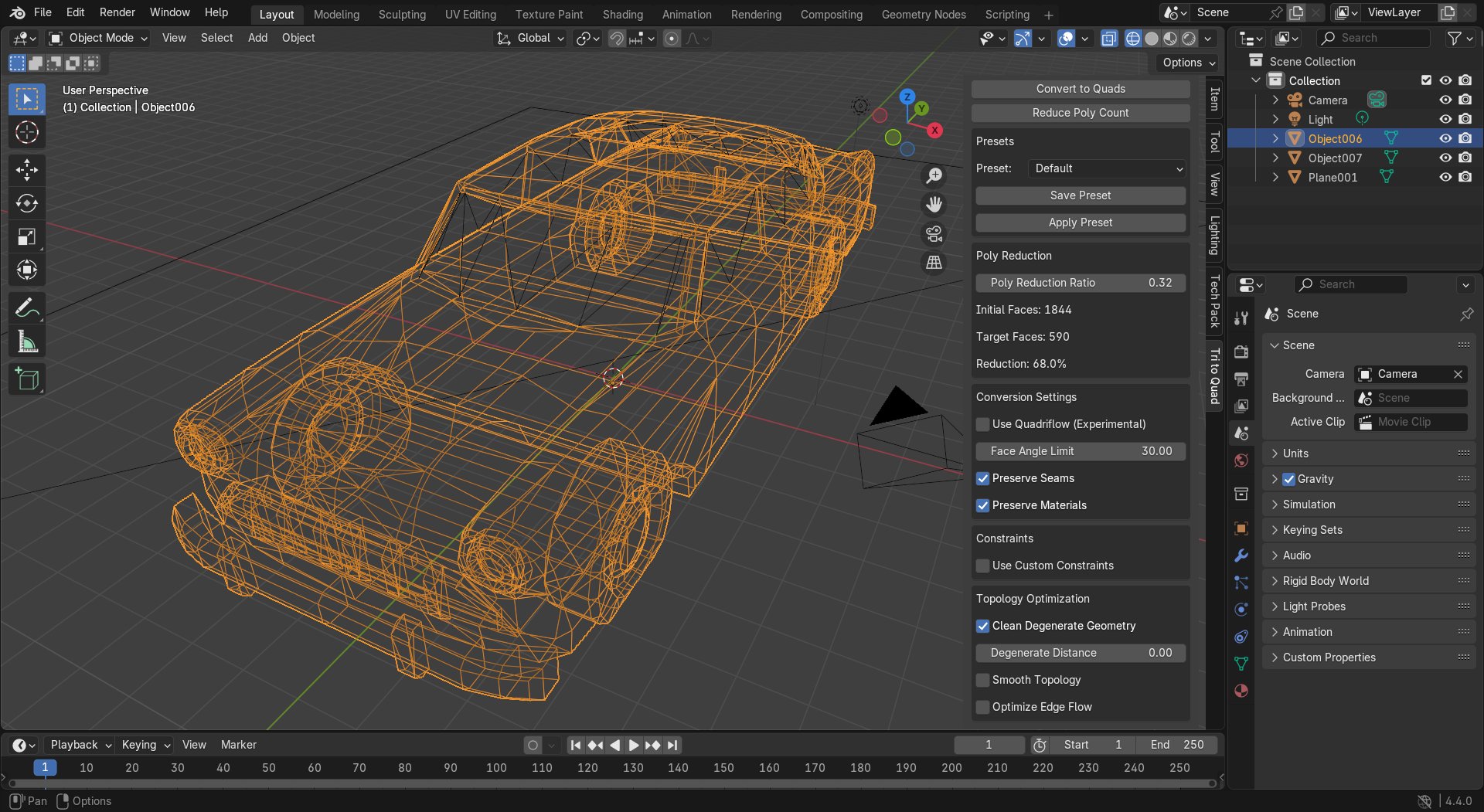Adjust the Poly Reduction Ratio slider
This screenshot has height=812, width=1484.
[x=1080, y=283]
